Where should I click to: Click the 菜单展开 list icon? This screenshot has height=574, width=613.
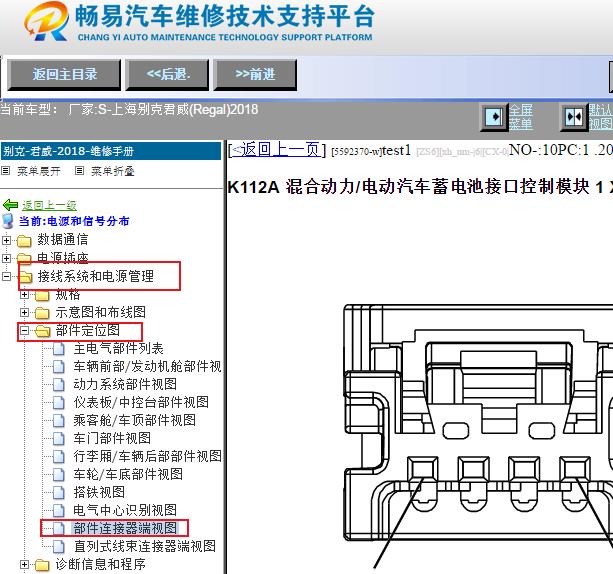click(x=5, y=170)
